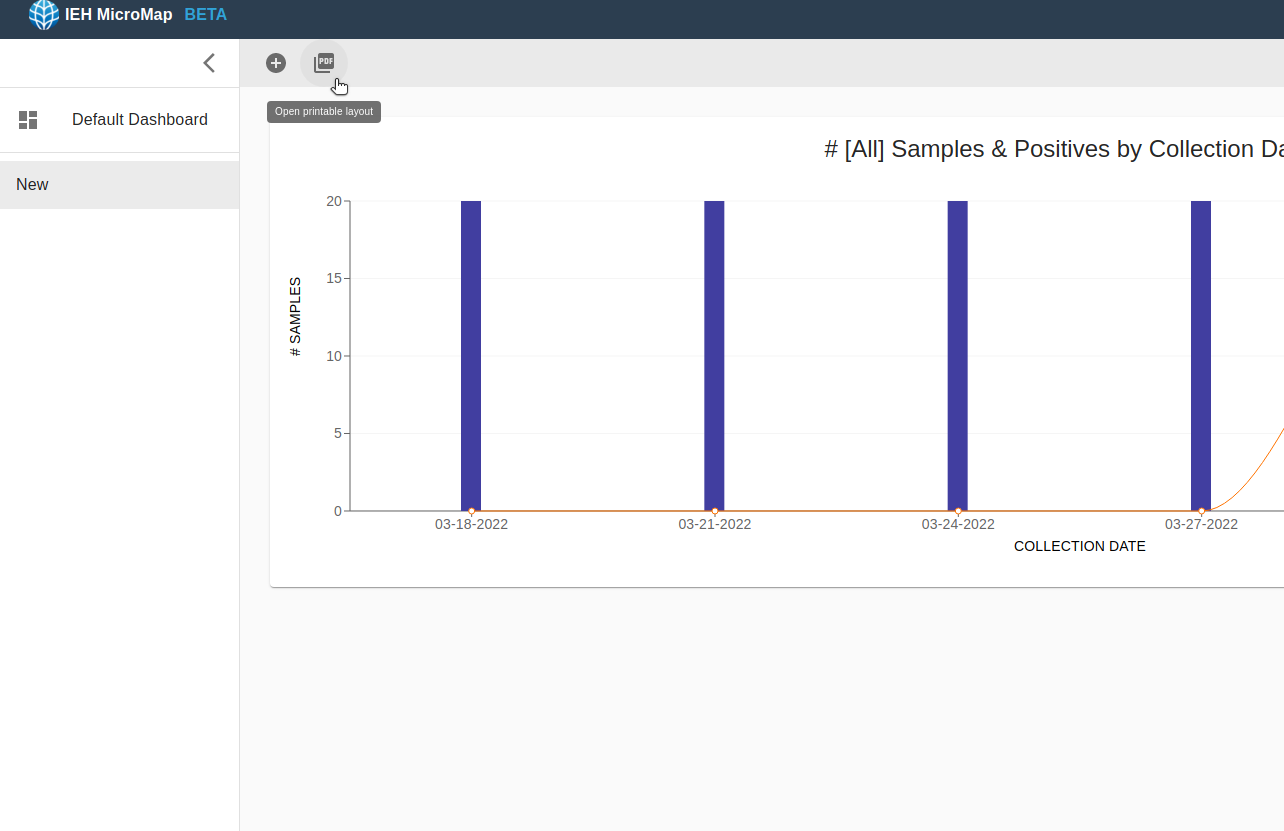Add a new widget with plus icon
This screenshot has width=1284, height=831.
(276, 63)
